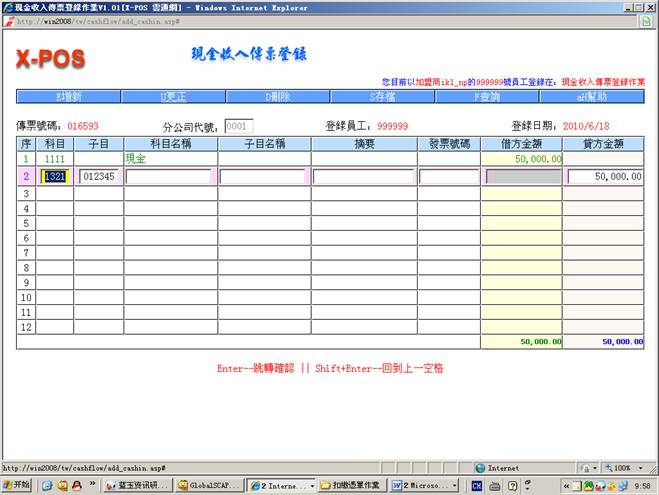This screenshot has width=659, height=495.
Task: Click the S存檔 save button
Action: point(382,97)
